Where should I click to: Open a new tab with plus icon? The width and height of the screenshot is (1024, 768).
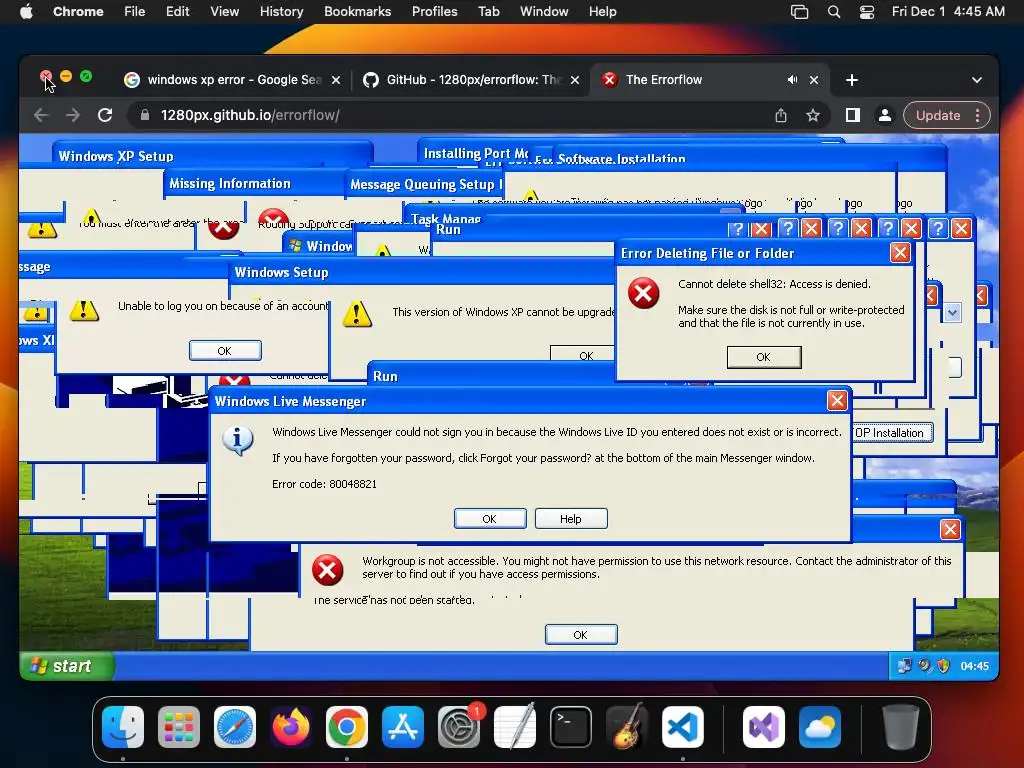852,80
